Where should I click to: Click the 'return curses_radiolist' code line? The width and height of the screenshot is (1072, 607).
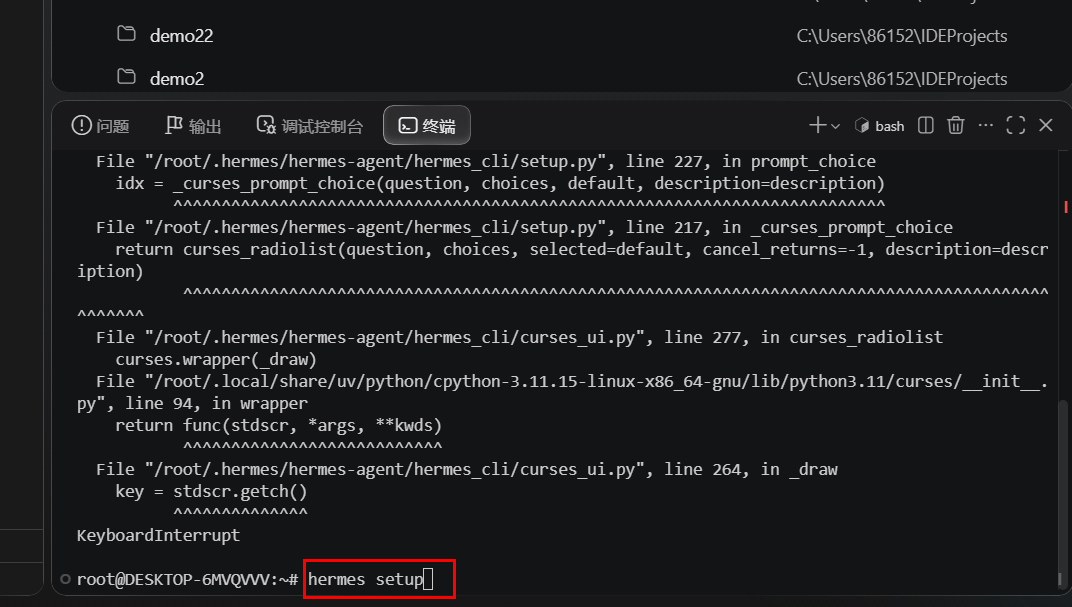tap(582, 249)
